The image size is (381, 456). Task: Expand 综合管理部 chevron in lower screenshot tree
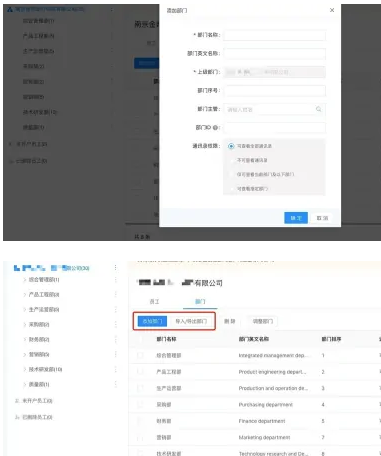pyautogui.click(x=24, y=280)
